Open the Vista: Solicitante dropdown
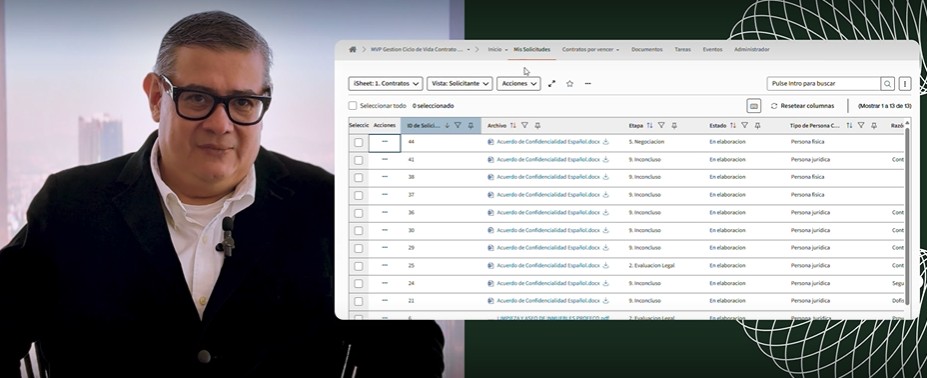 coord(459,84)
